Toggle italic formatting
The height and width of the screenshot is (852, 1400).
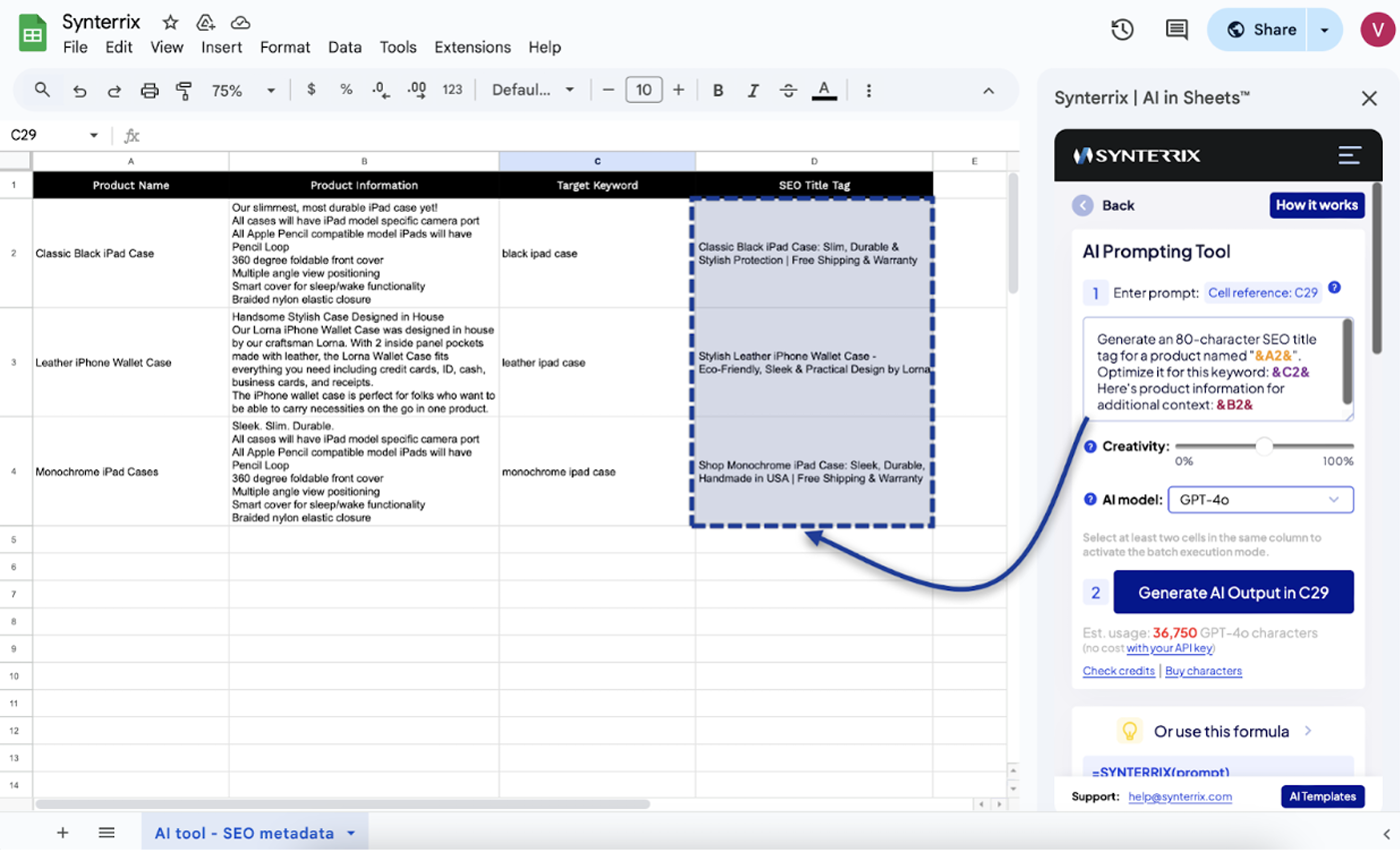[752, 91]
